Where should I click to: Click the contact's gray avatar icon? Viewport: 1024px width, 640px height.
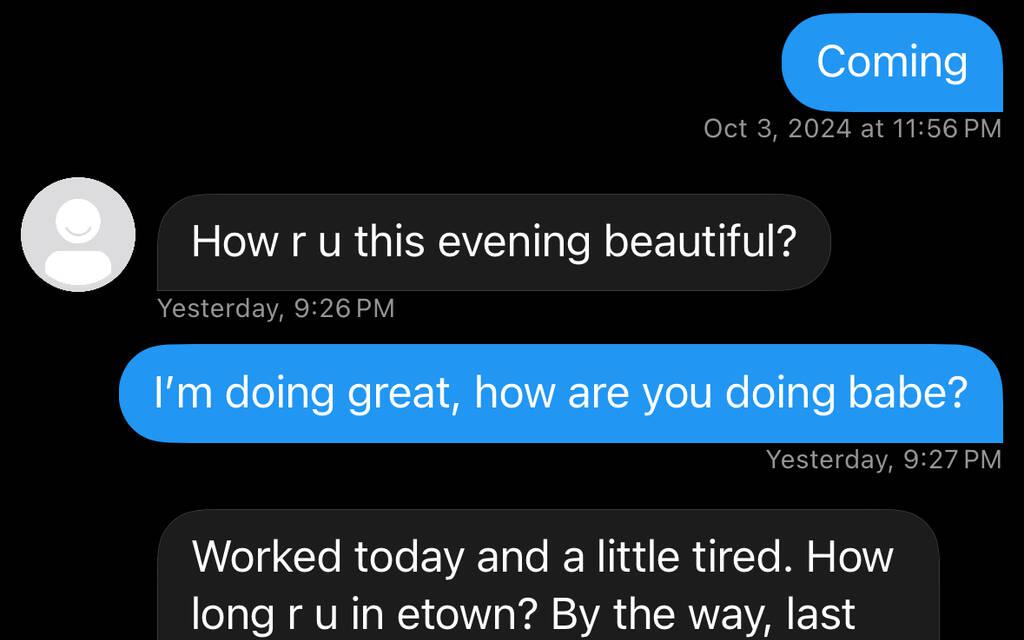(78, 234)
